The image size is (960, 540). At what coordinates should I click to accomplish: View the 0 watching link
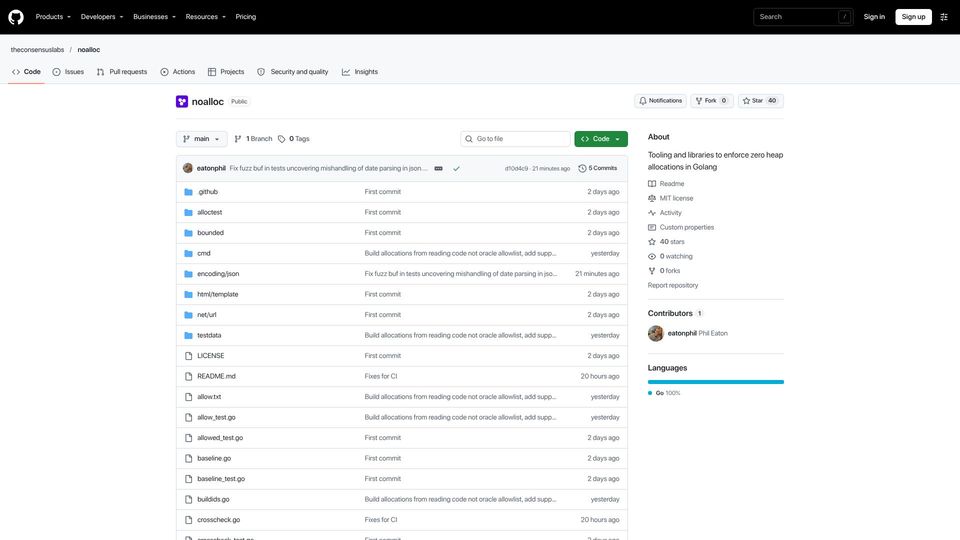tap(670, 257)
